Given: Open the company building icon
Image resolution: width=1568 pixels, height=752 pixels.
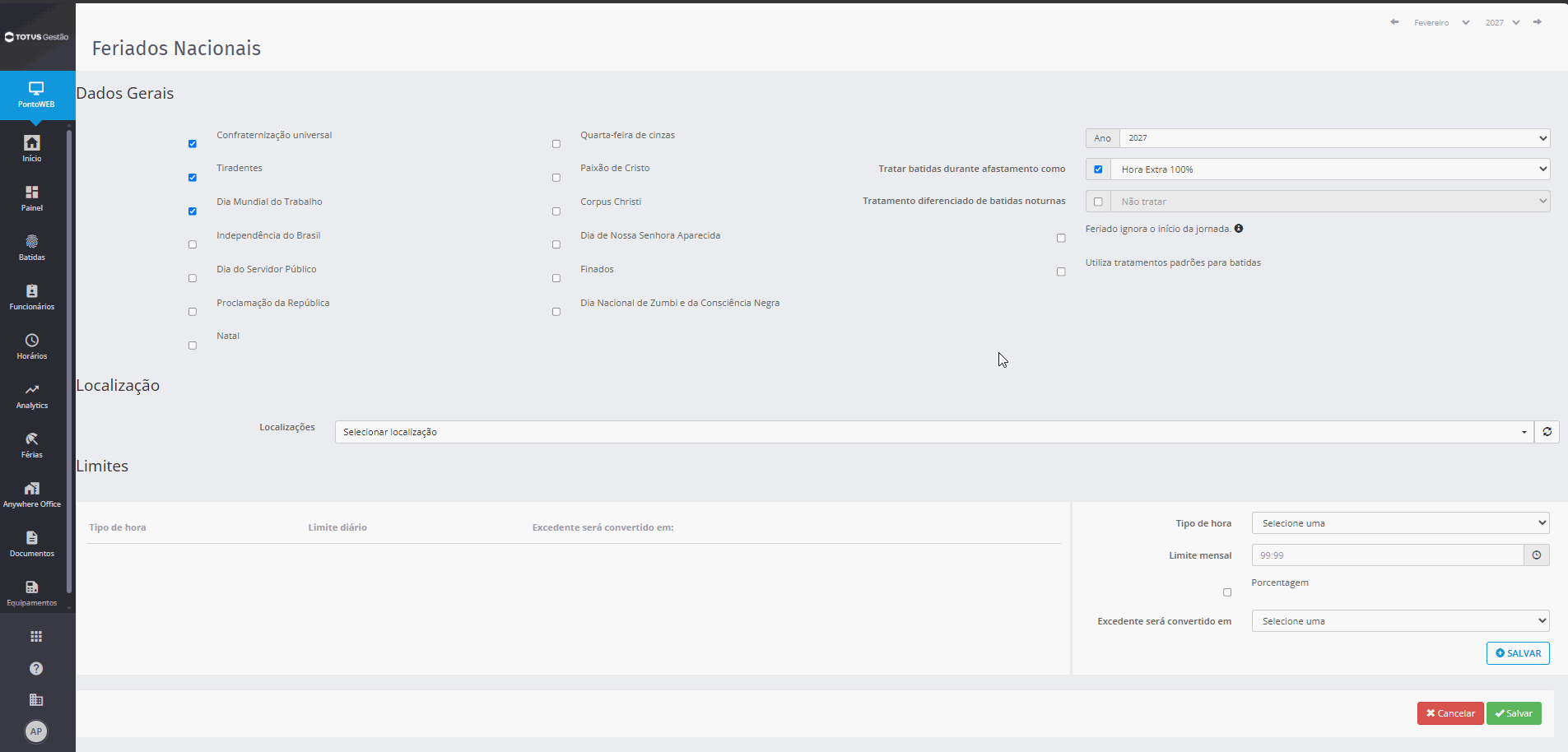Looking at the screenshot, I should 36,699.
